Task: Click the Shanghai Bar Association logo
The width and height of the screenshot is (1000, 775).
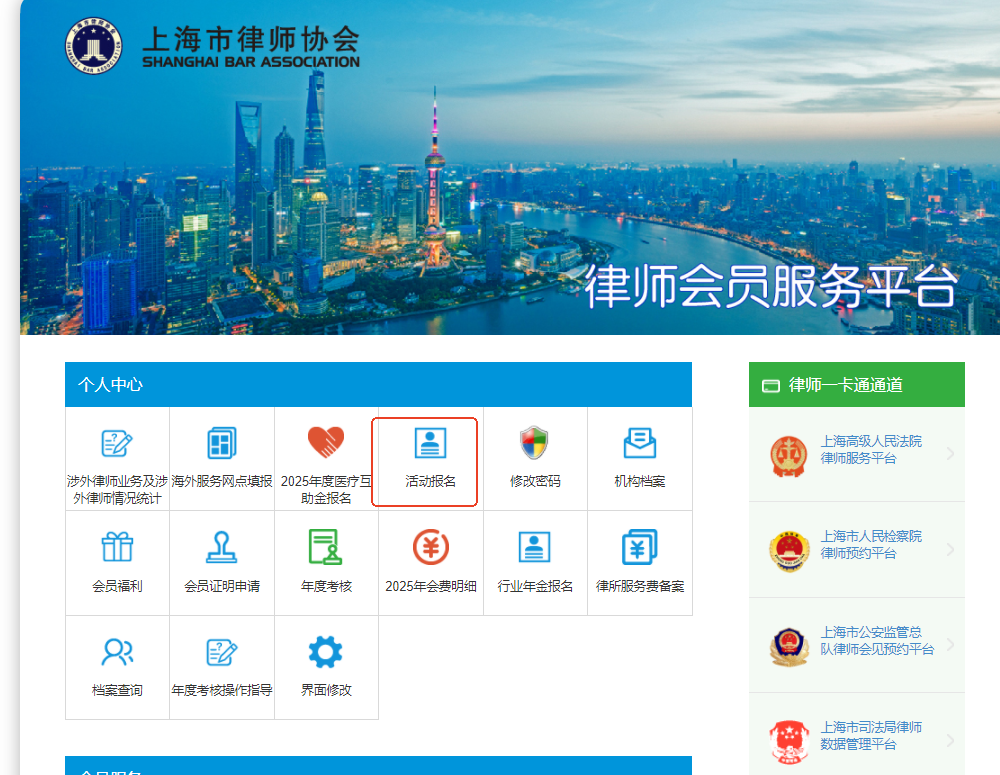Action: [92, 47]
